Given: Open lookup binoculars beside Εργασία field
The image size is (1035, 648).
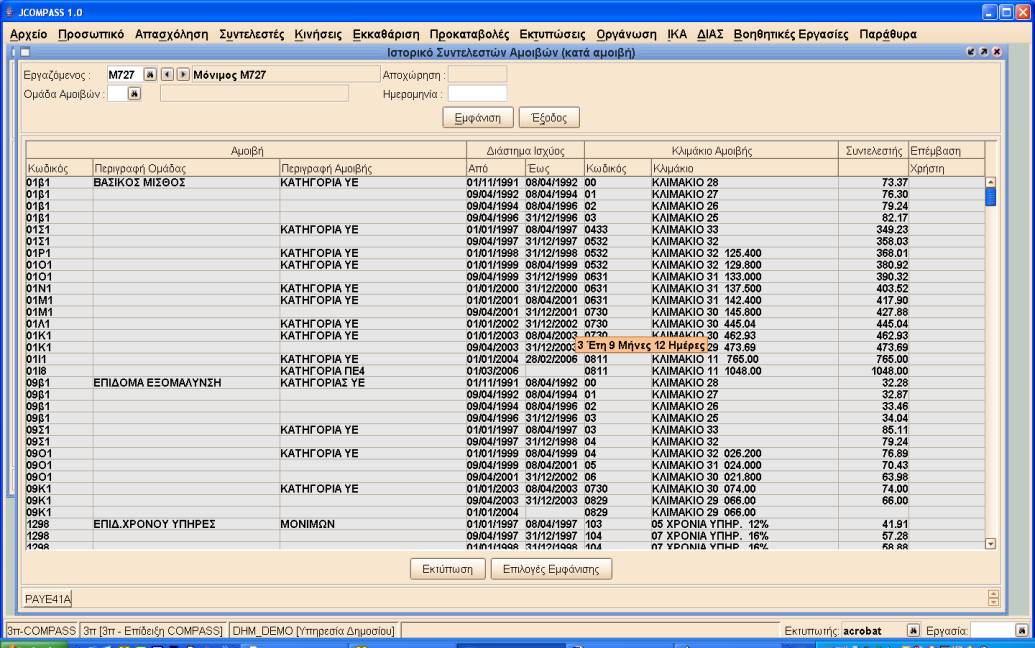Looking at the screenshot, I should pyautogui.click(x=1021, y=630).
